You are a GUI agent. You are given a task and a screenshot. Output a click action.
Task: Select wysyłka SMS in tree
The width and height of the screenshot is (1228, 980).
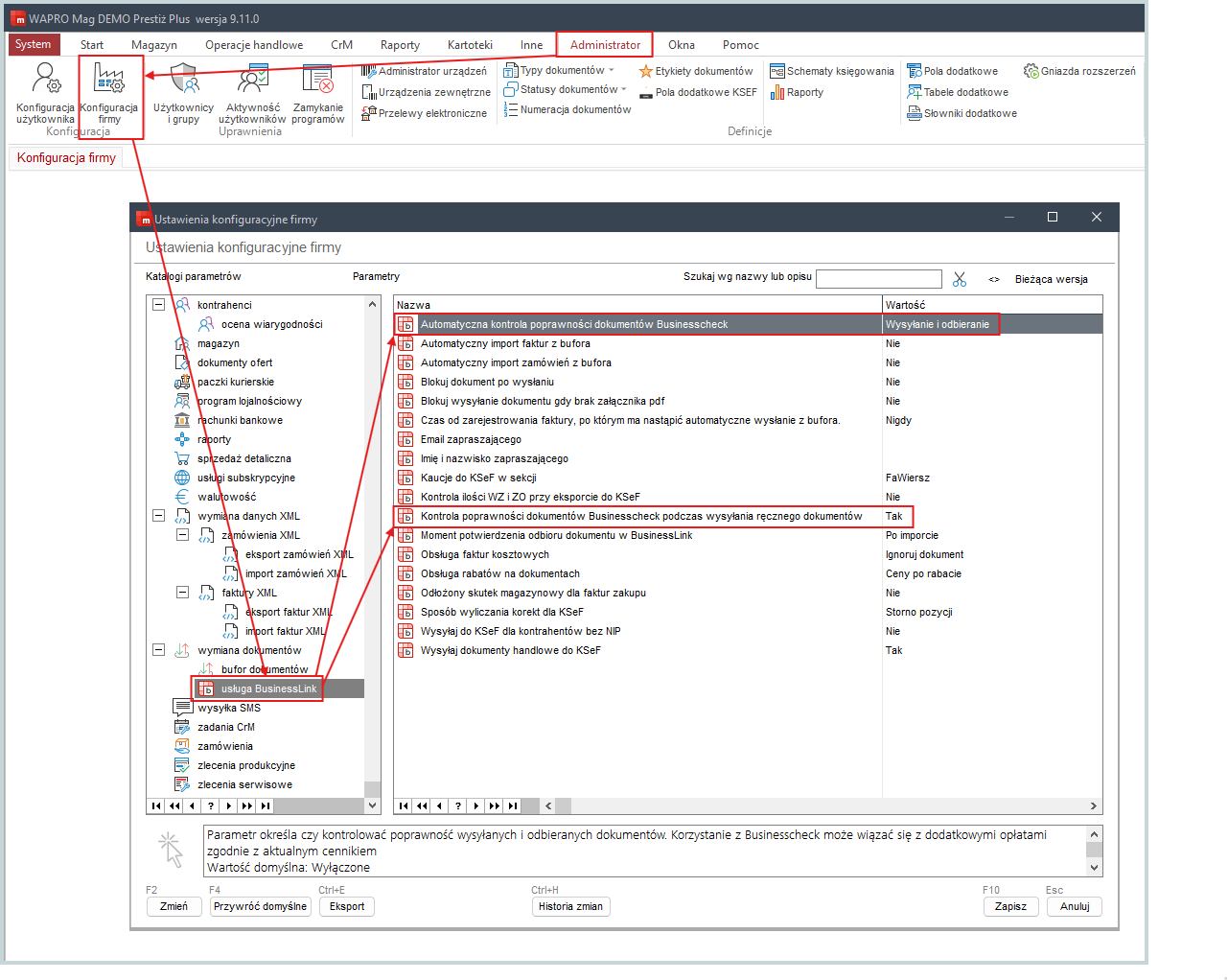229,708
